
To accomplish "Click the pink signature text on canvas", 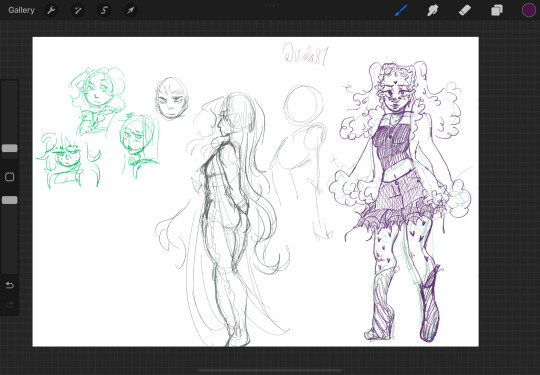I will tap(305, 54).
